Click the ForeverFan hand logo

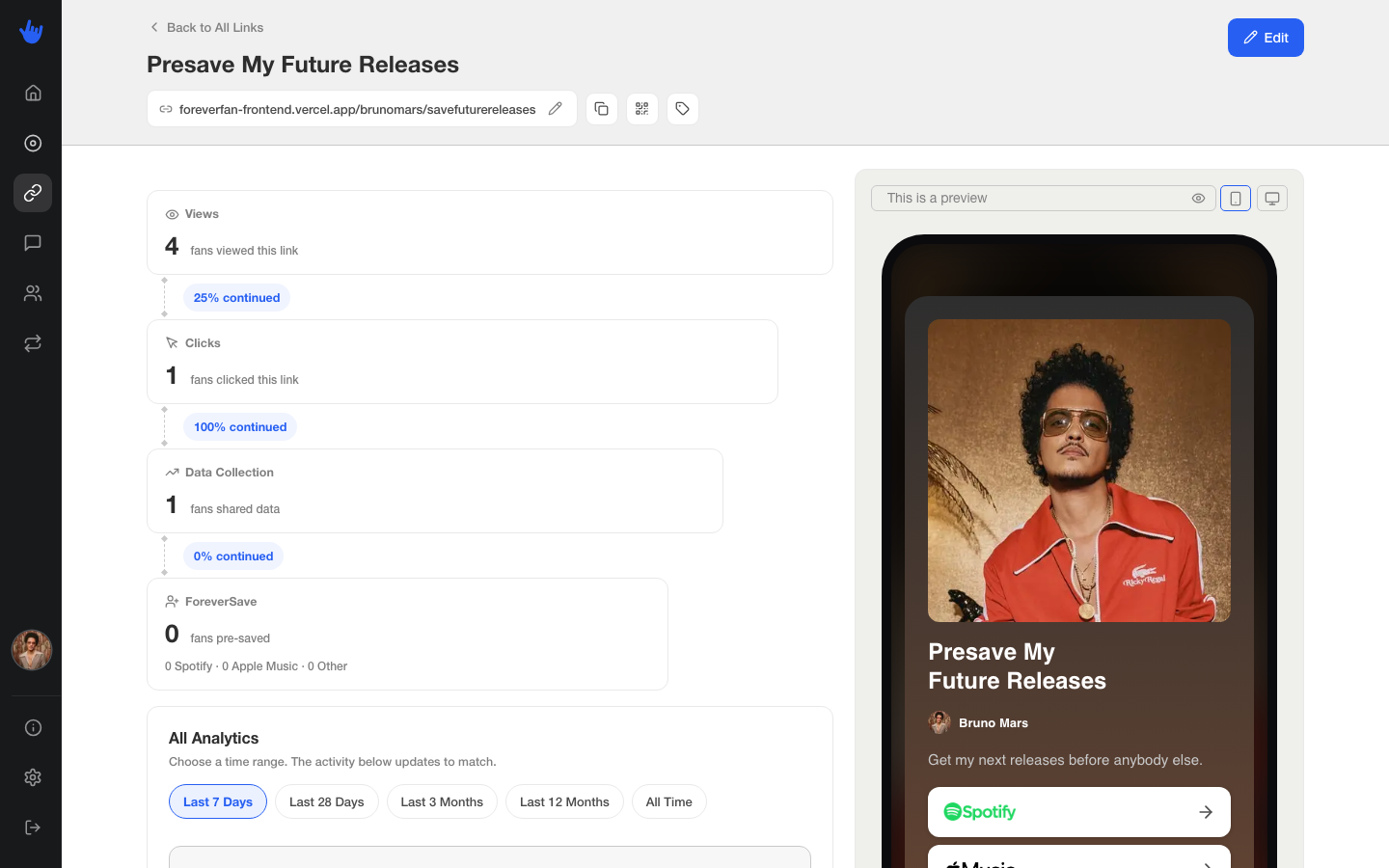pyautogui.click(x=31, y=32)
